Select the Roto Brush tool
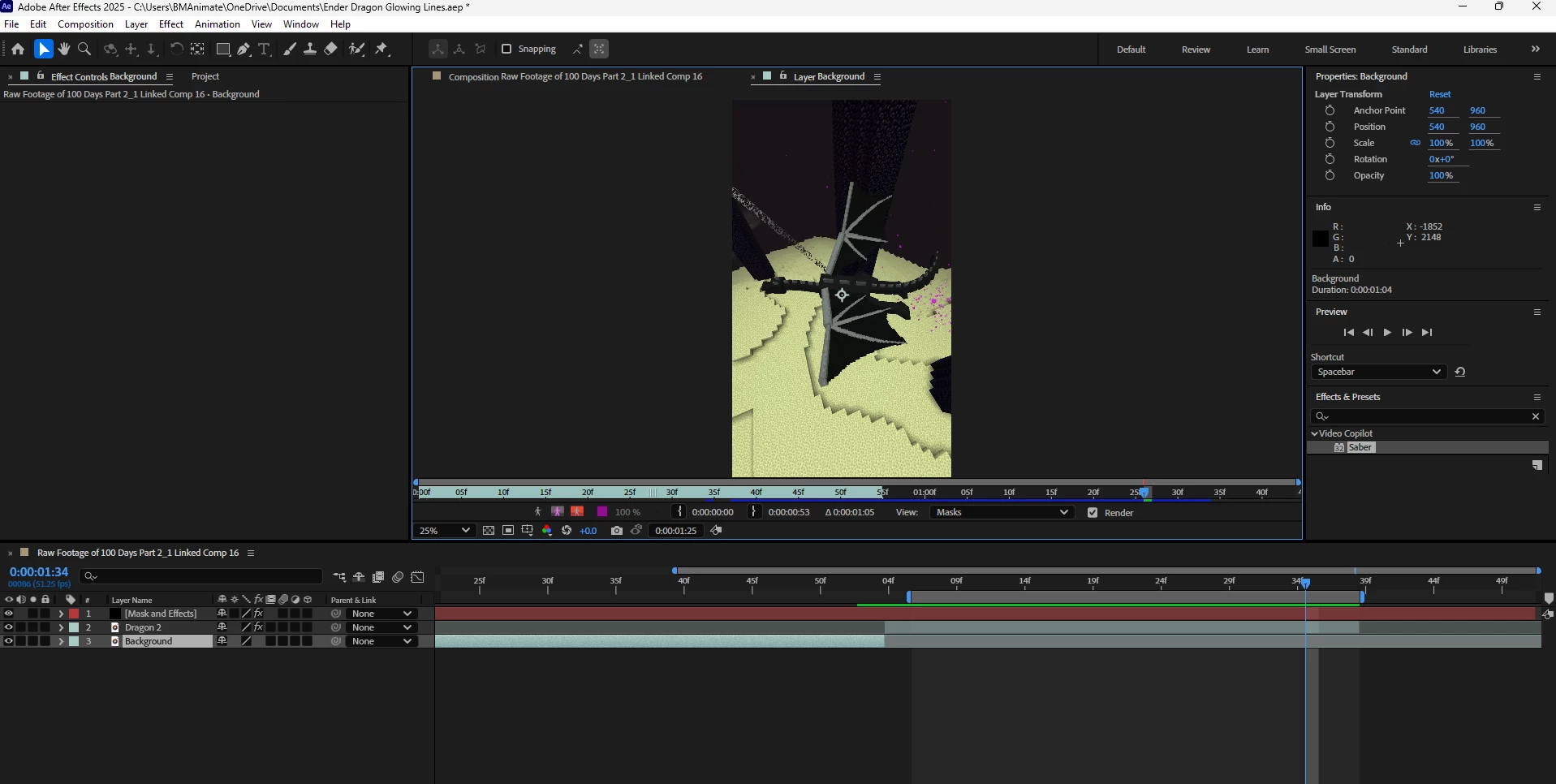The width and height of the screenshot is (1556, 784). point(356,50)
